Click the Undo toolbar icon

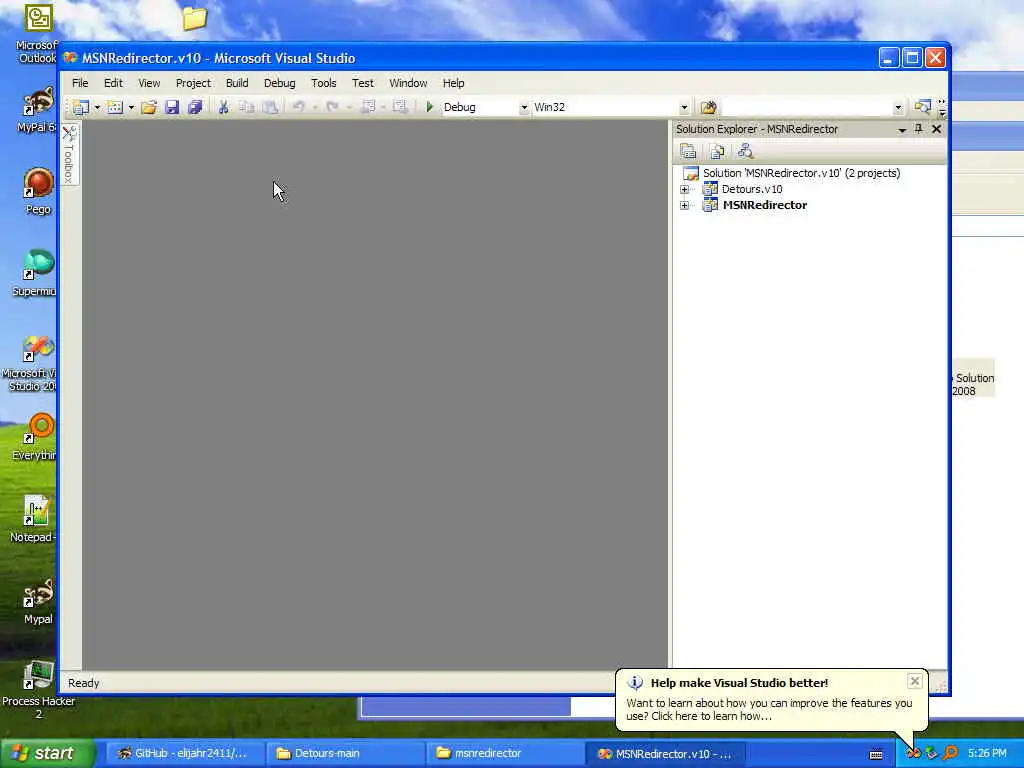click(298, 107)
